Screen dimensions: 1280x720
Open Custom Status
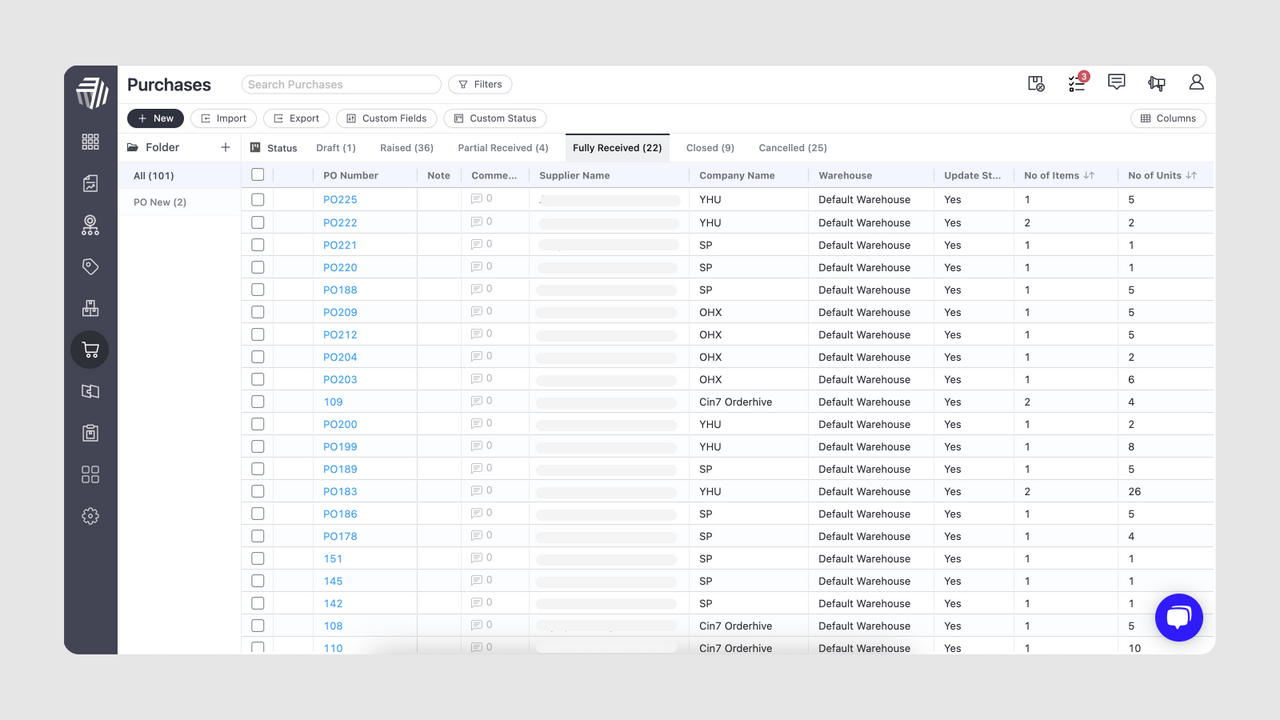coord(494,118)
